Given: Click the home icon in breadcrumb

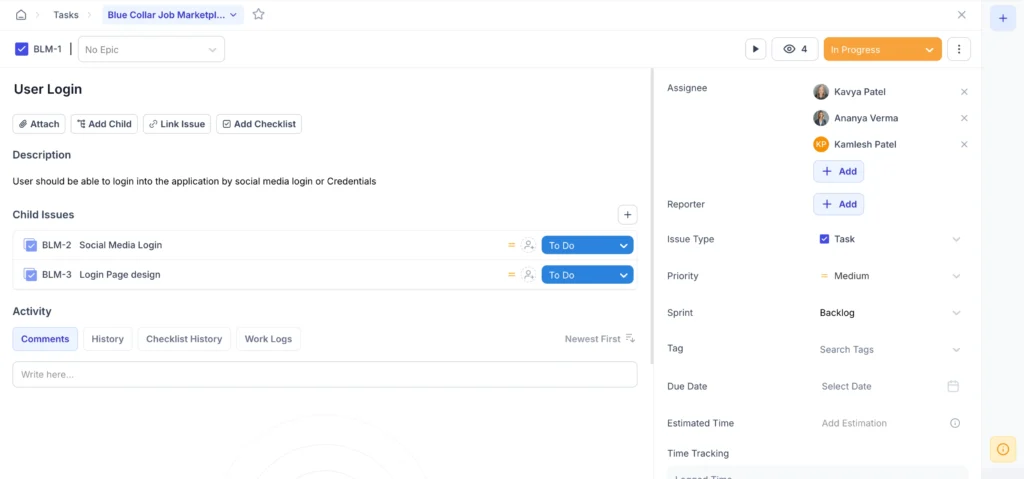Looking at the screenshot, I should (x=21, y=15).
